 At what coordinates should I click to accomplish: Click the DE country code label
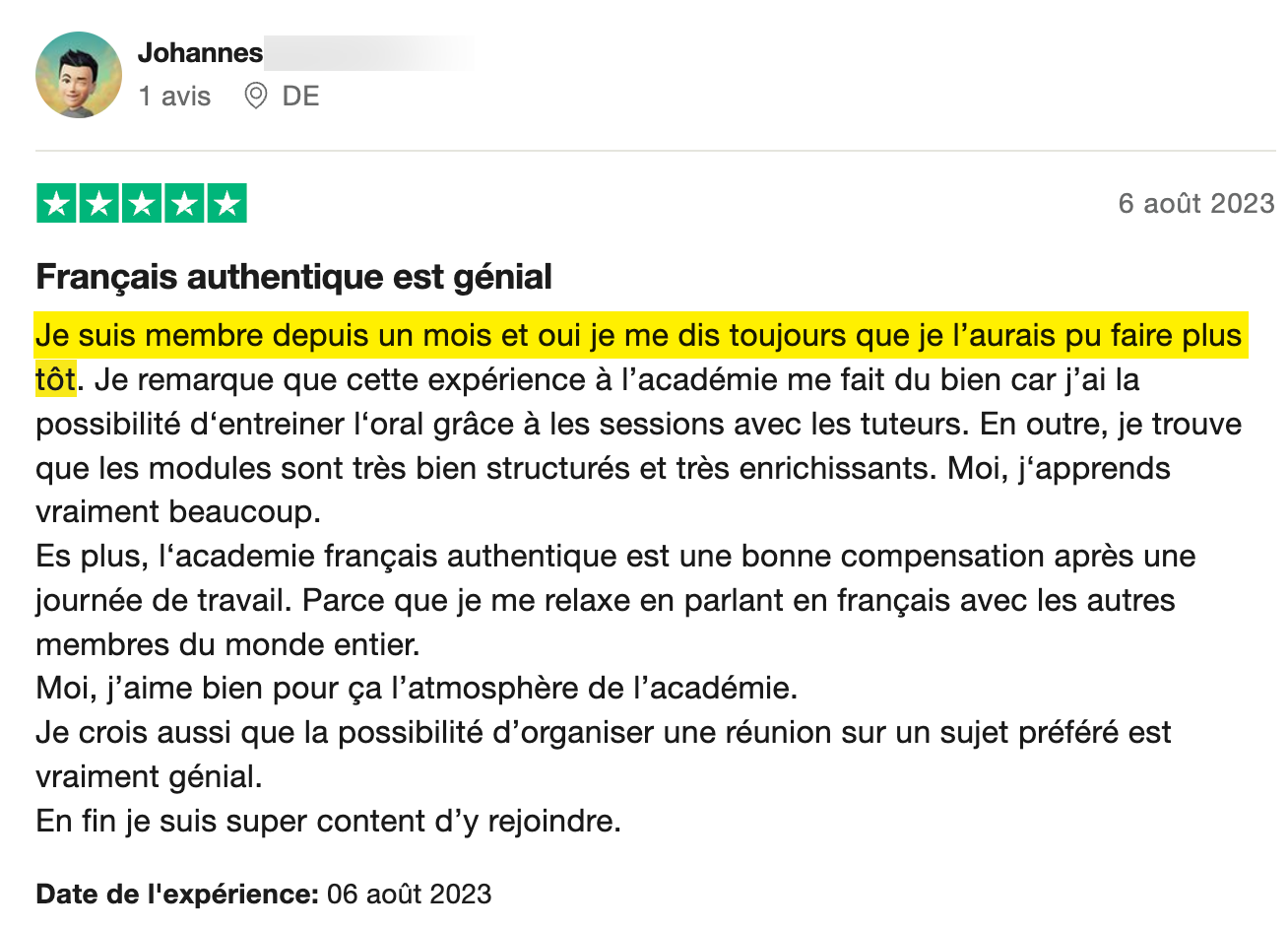pos(300,97)
